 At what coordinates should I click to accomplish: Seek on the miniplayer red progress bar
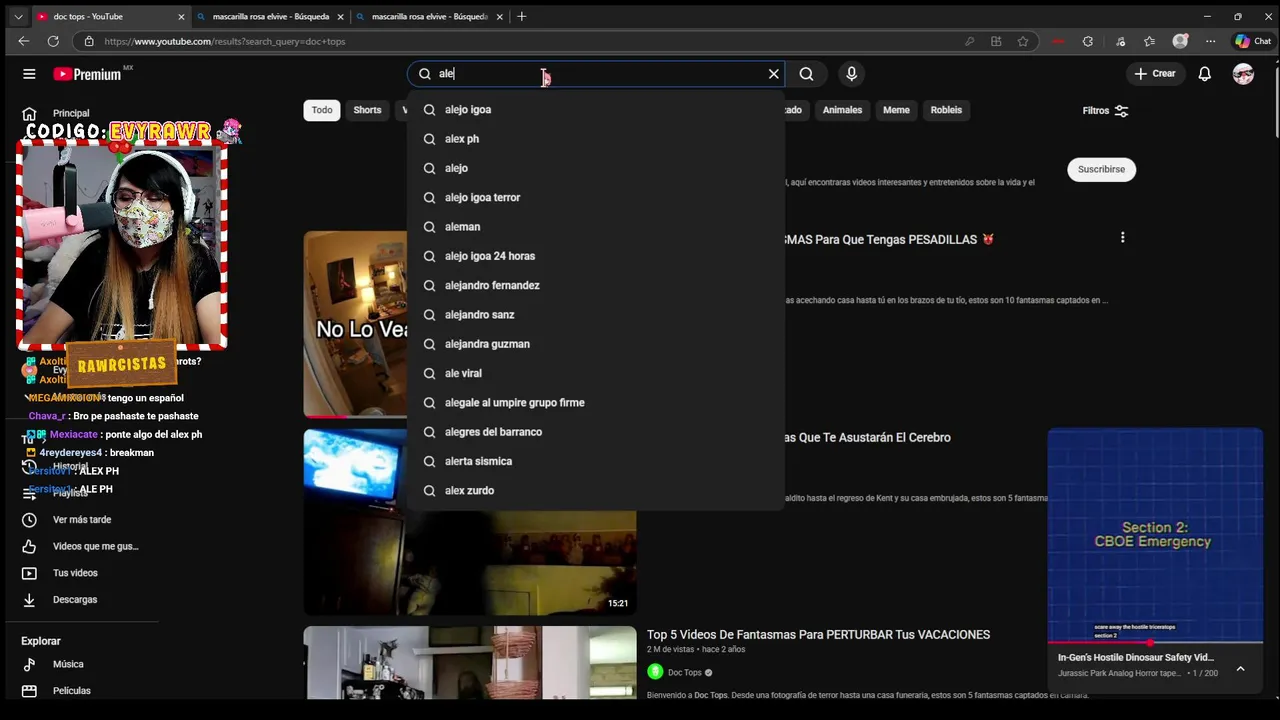pos(1155,642)
